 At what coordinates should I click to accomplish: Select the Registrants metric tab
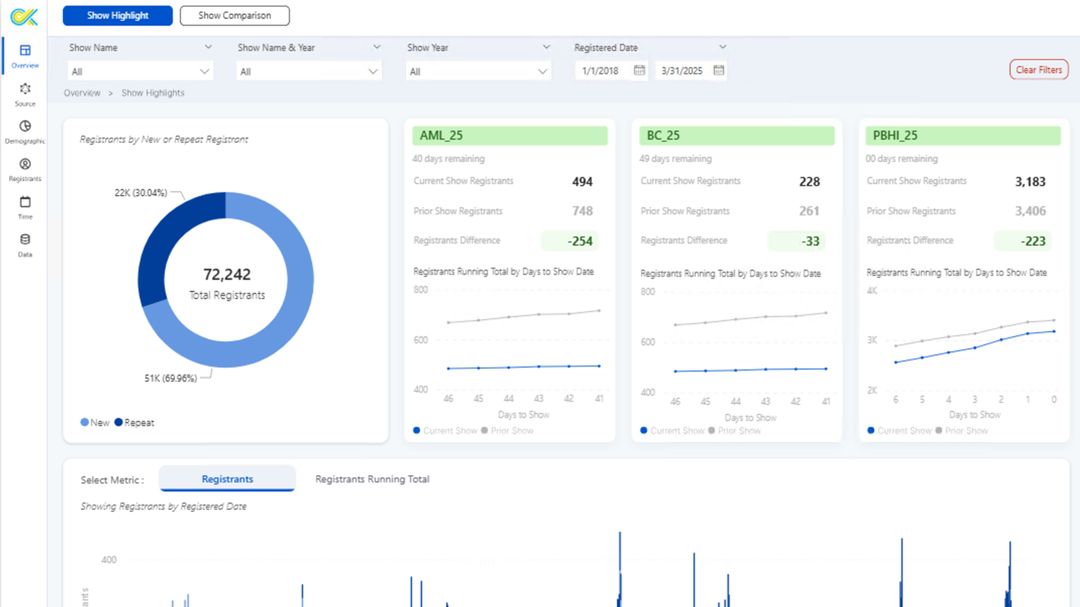(x=227, y=478)
